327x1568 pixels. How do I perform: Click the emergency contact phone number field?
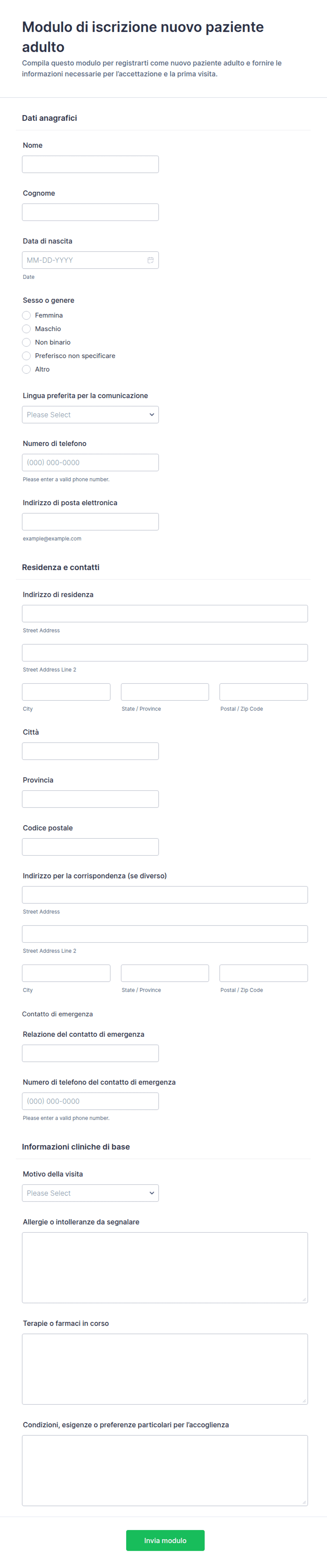[90, 1101]
